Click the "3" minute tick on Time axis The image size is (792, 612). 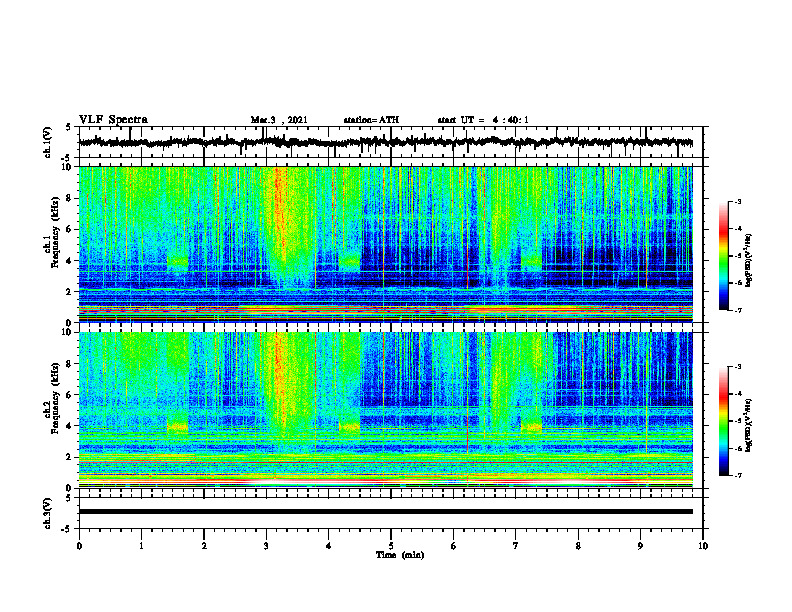(266, 546)
